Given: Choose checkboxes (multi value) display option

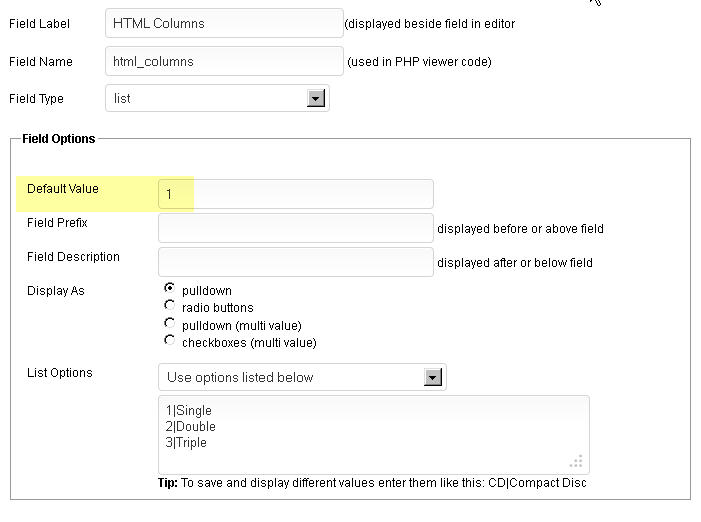Looking at the screenshot, I should coord(169,341).
